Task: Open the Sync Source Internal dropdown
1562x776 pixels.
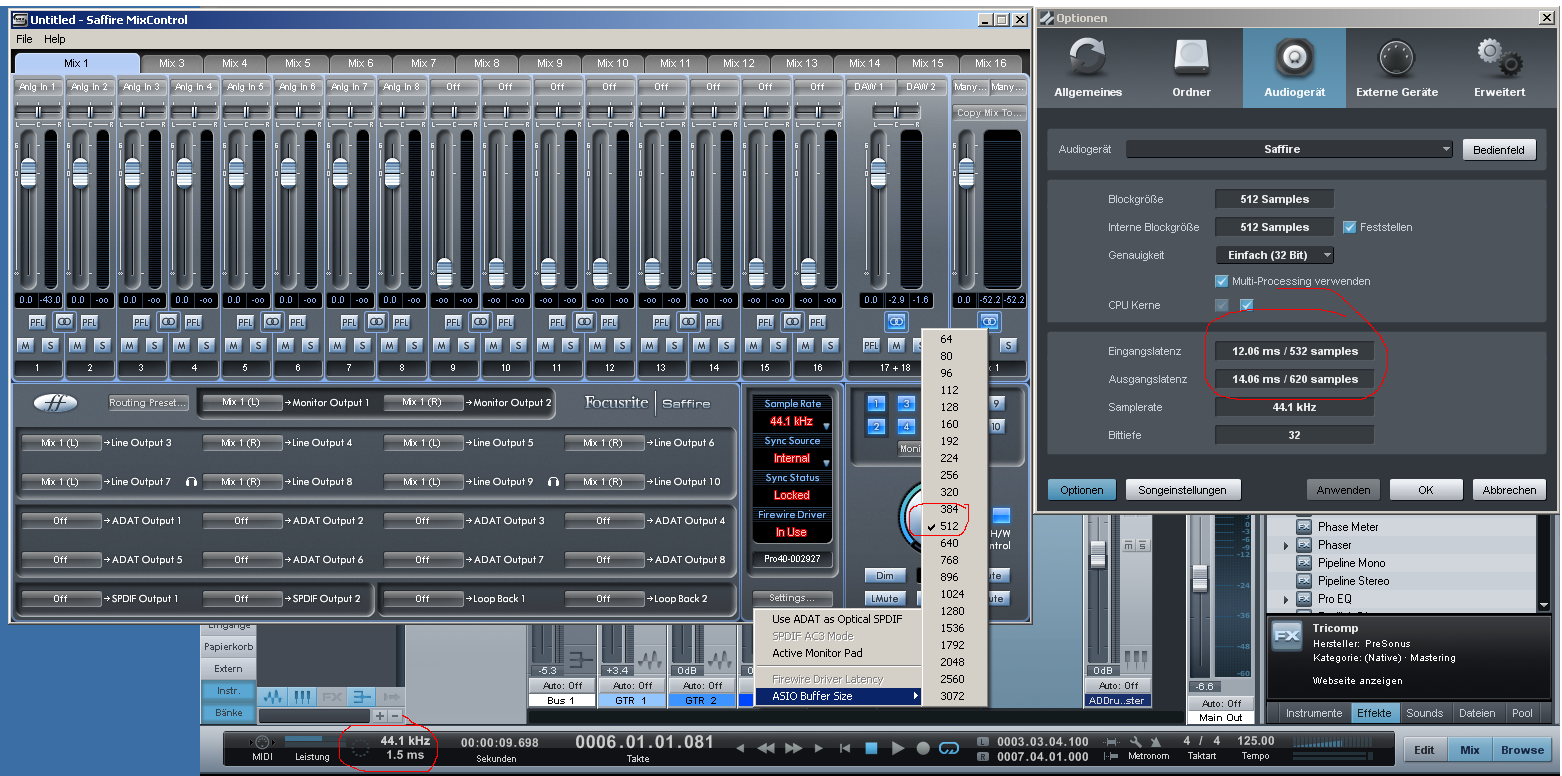Action: click(x=791, y=459)
